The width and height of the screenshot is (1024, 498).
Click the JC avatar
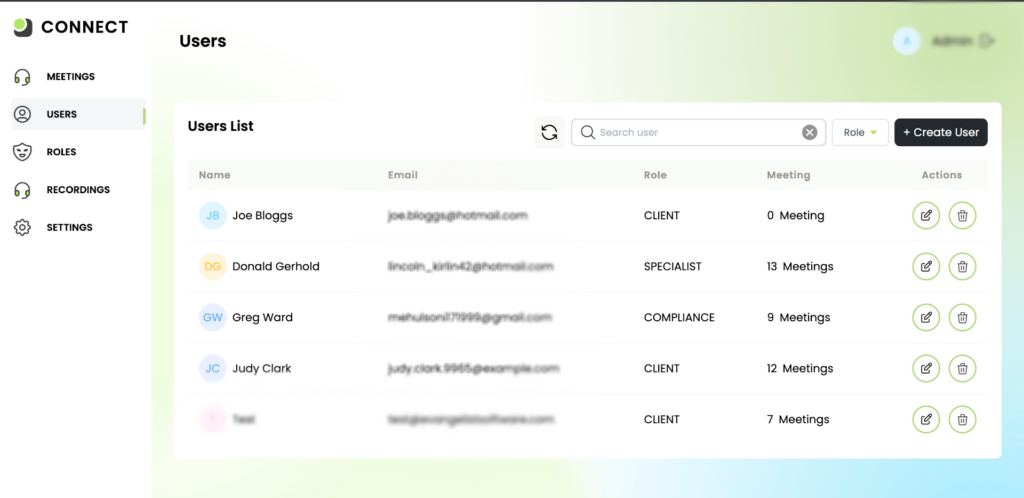click(213, 368)
